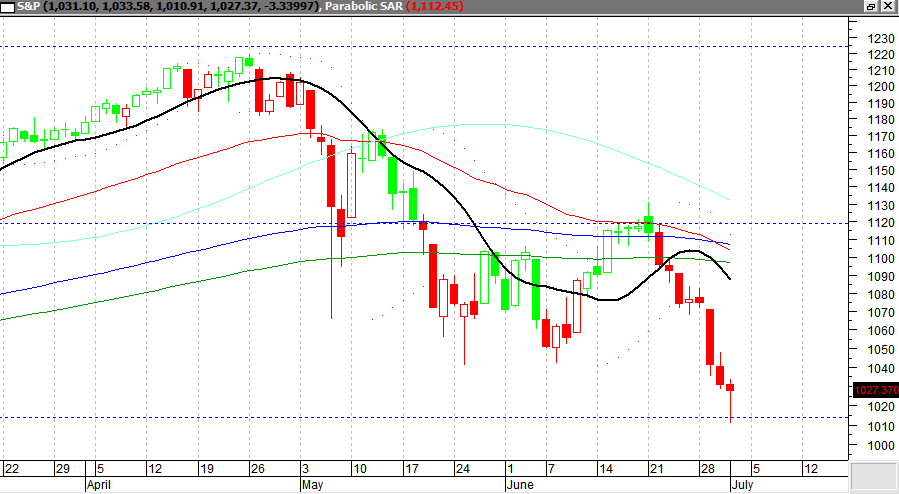Click the June month label
899x494 pixels.
pos(520,485)
